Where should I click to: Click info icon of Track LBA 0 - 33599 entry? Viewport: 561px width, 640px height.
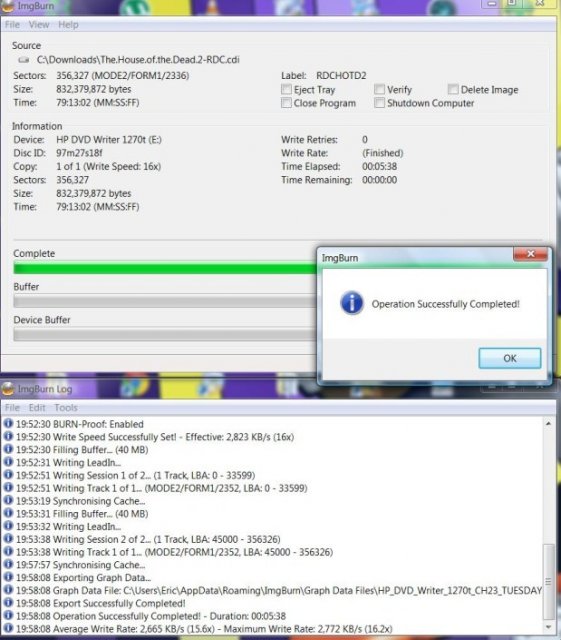pos(8,488)
